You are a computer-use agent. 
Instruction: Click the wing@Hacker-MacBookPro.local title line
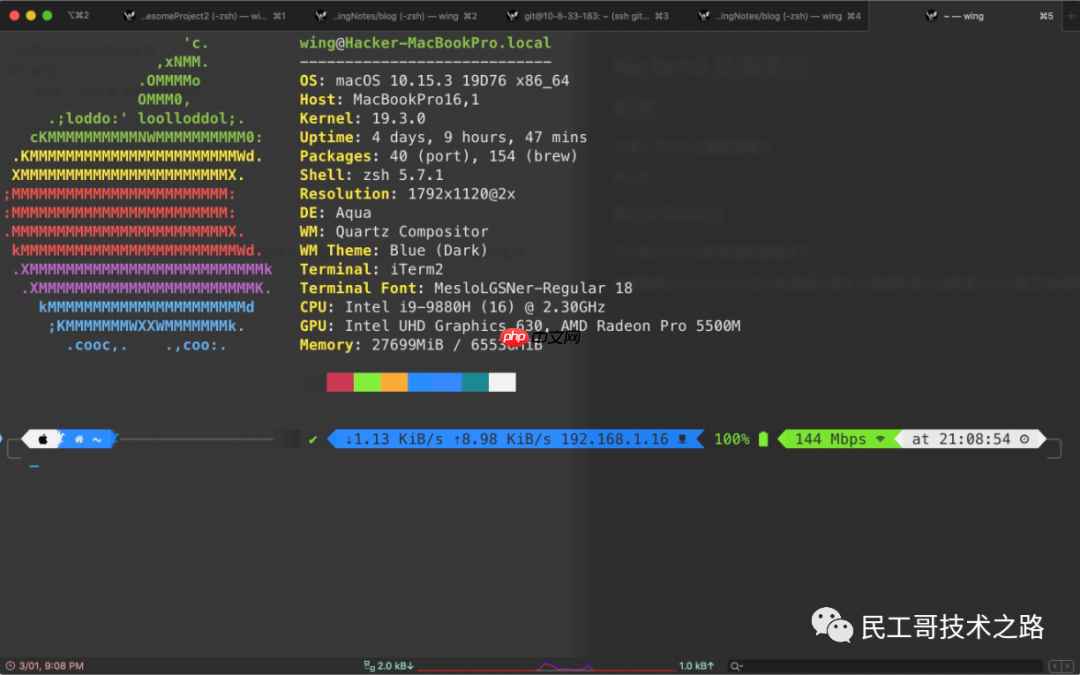pyautogui.click(x=426, y=43)
